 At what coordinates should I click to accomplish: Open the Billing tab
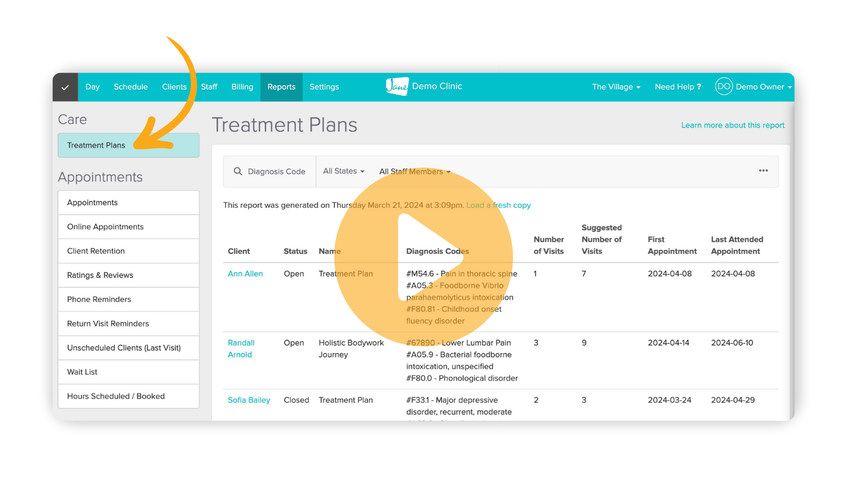pyautogui.click(x=242, y=87)
